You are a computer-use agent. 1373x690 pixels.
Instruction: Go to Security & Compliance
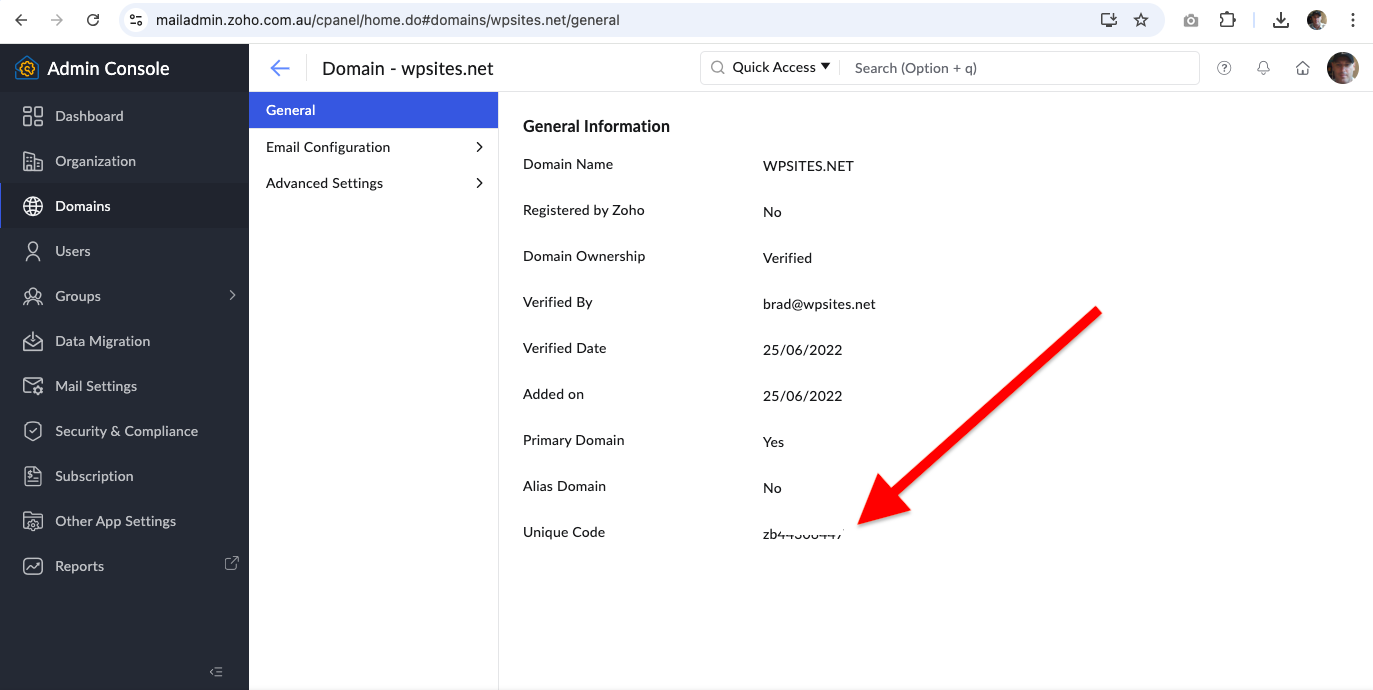[126, 431]
